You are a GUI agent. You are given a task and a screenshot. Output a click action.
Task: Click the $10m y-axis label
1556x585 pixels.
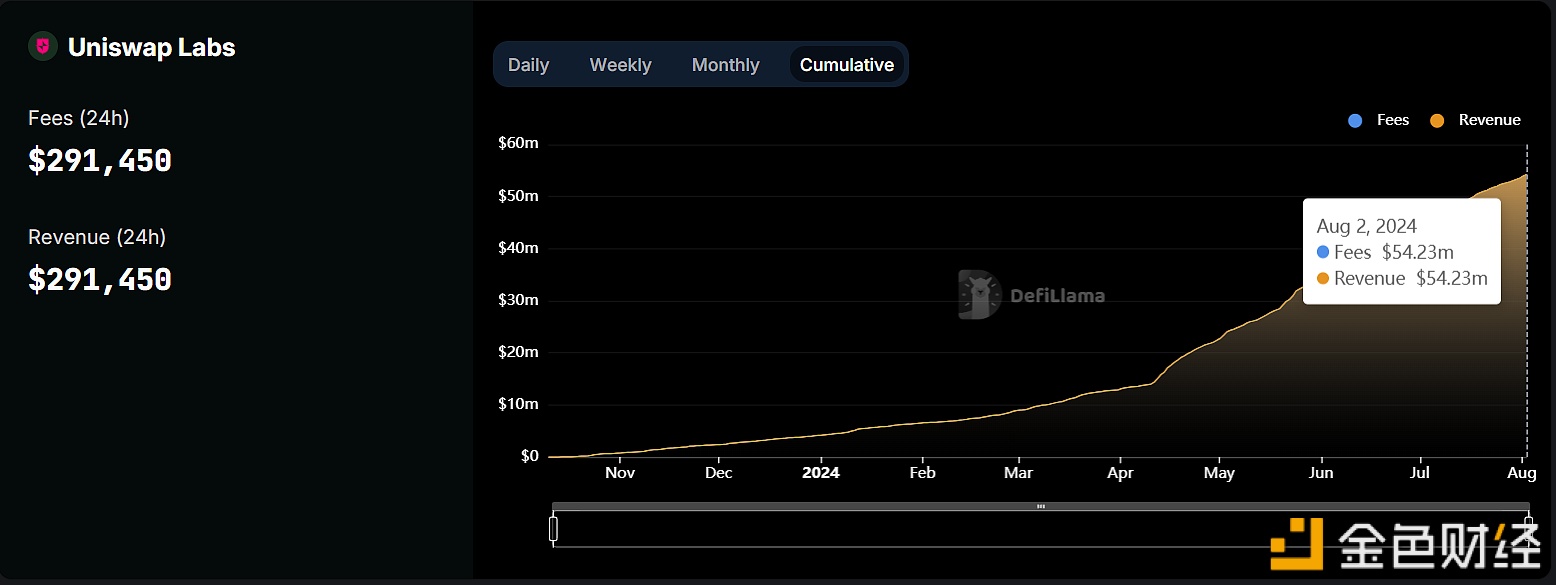pos(518,404)
